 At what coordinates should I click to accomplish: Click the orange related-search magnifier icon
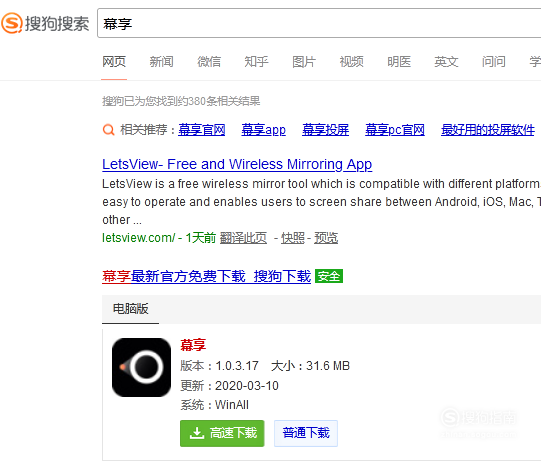108,130
